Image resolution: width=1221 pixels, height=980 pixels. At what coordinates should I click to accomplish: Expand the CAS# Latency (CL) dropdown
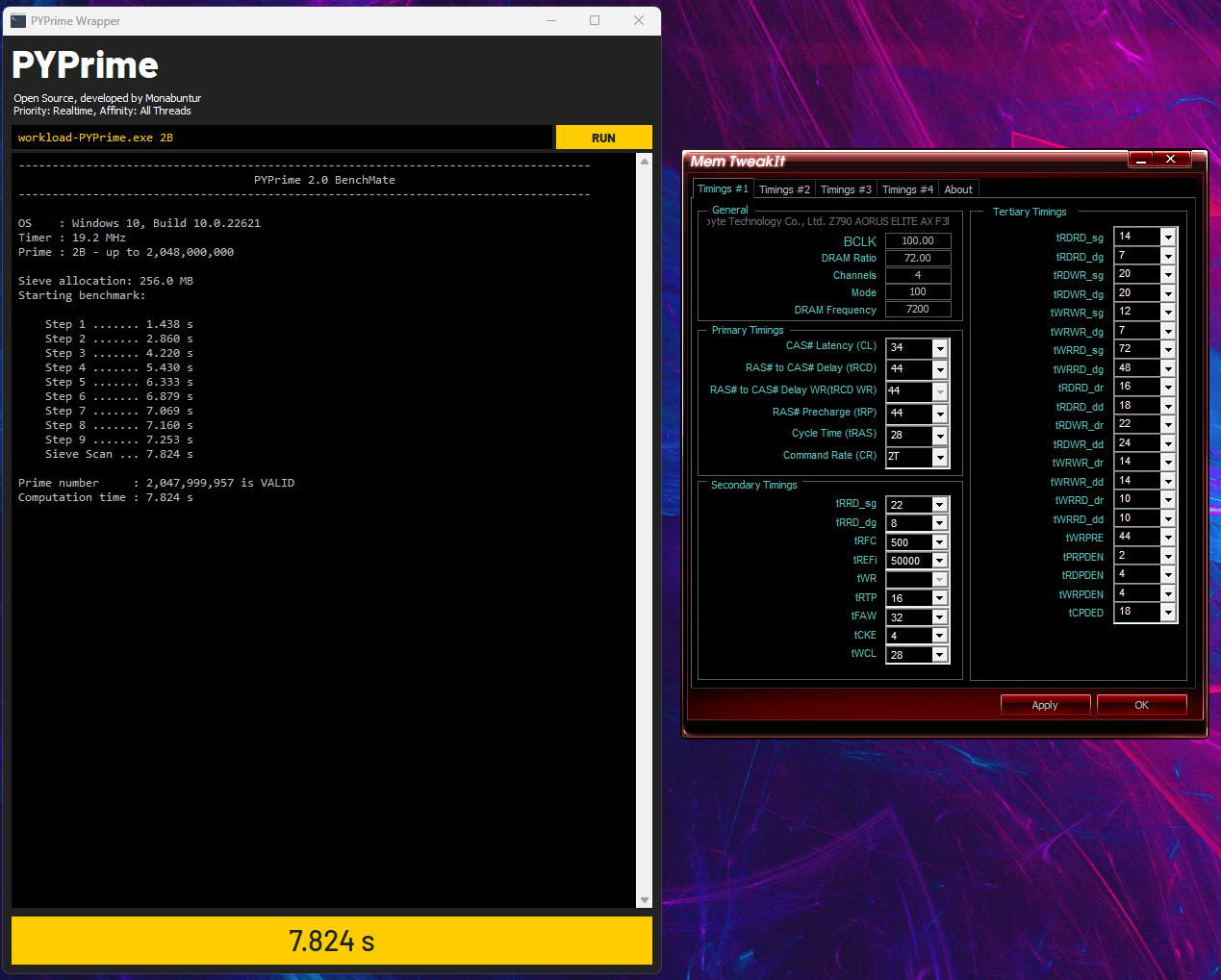(940, 347)
